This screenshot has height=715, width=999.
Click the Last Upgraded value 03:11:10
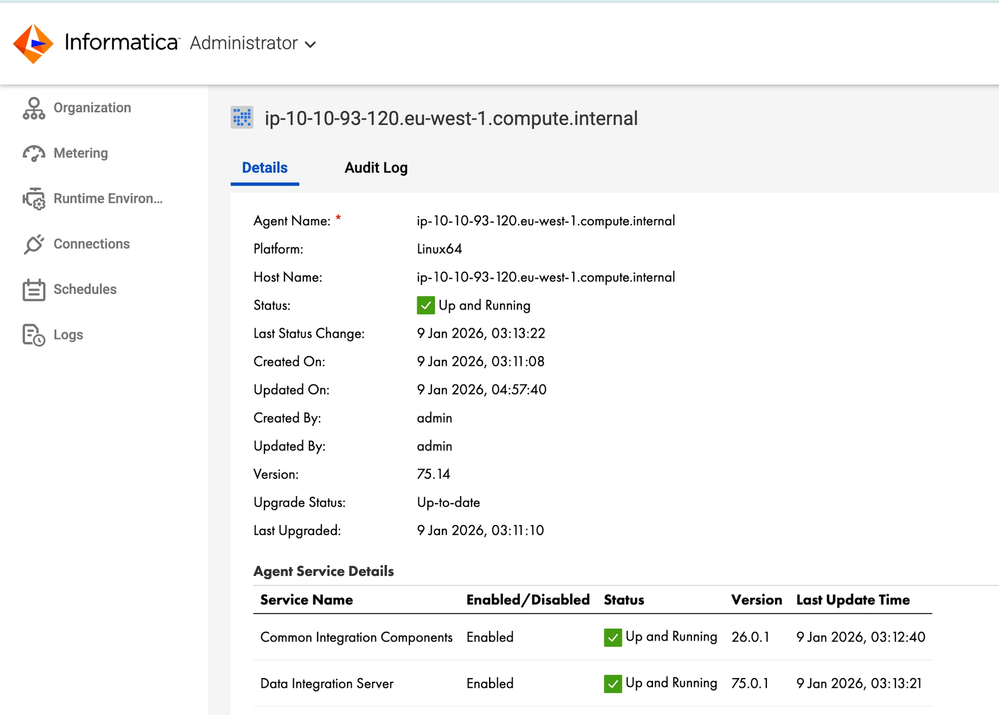click(480, 530)
